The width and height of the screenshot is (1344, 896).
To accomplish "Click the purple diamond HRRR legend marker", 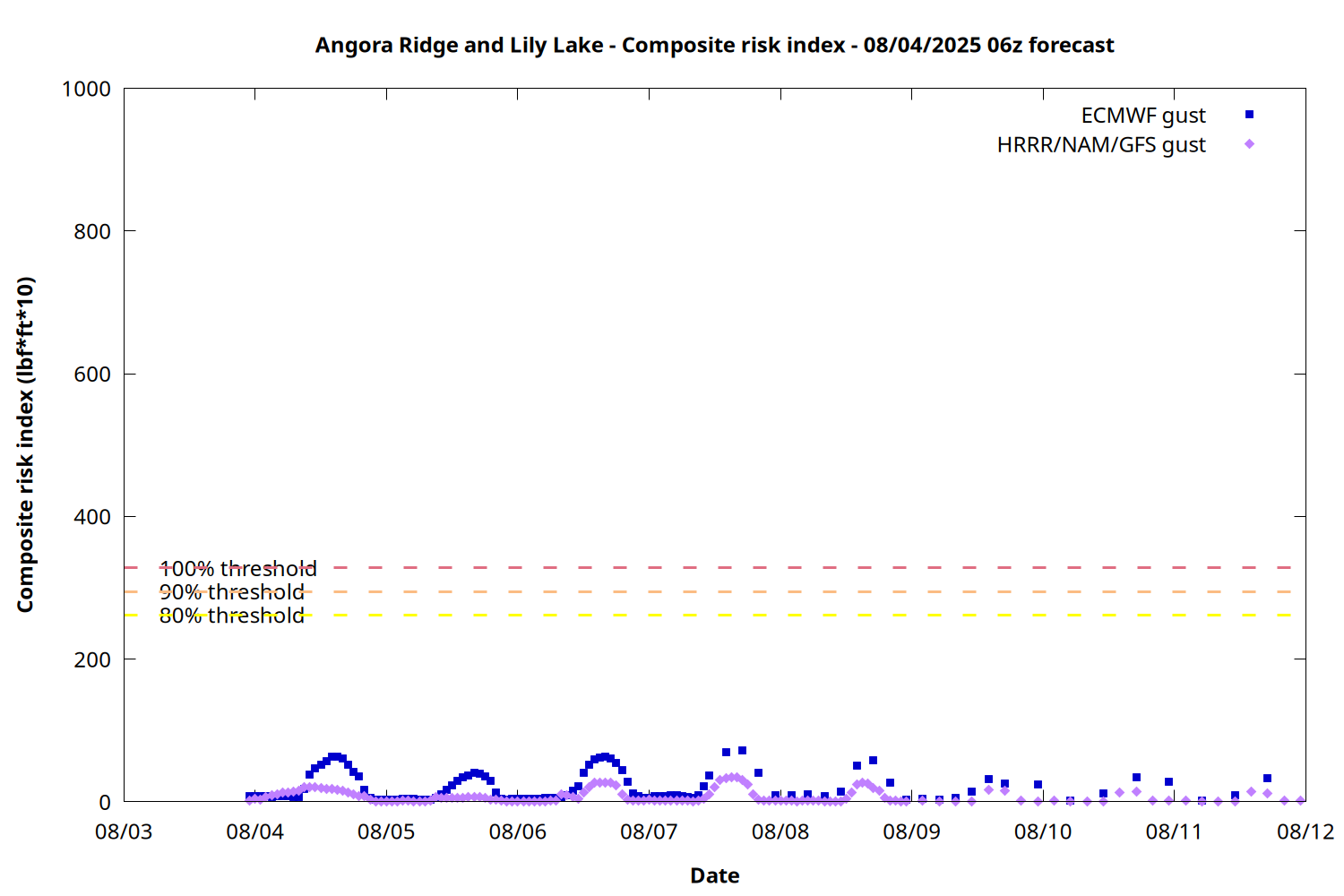I will [x=1249, y=144].
